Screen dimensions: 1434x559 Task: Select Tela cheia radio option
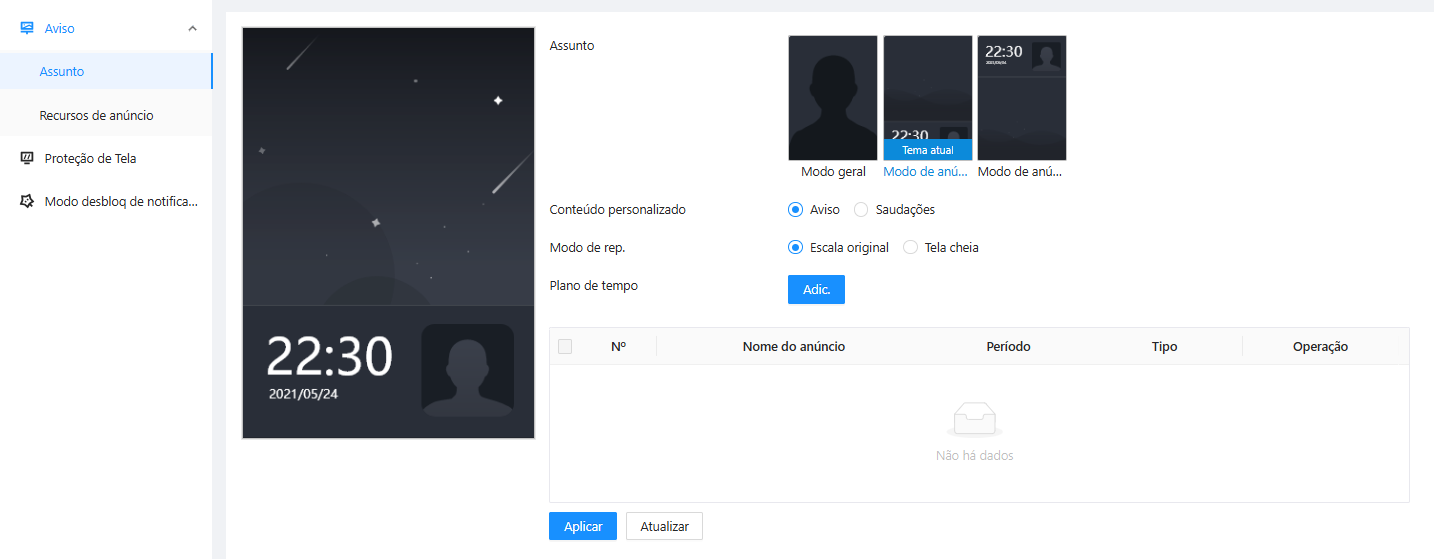910,247
